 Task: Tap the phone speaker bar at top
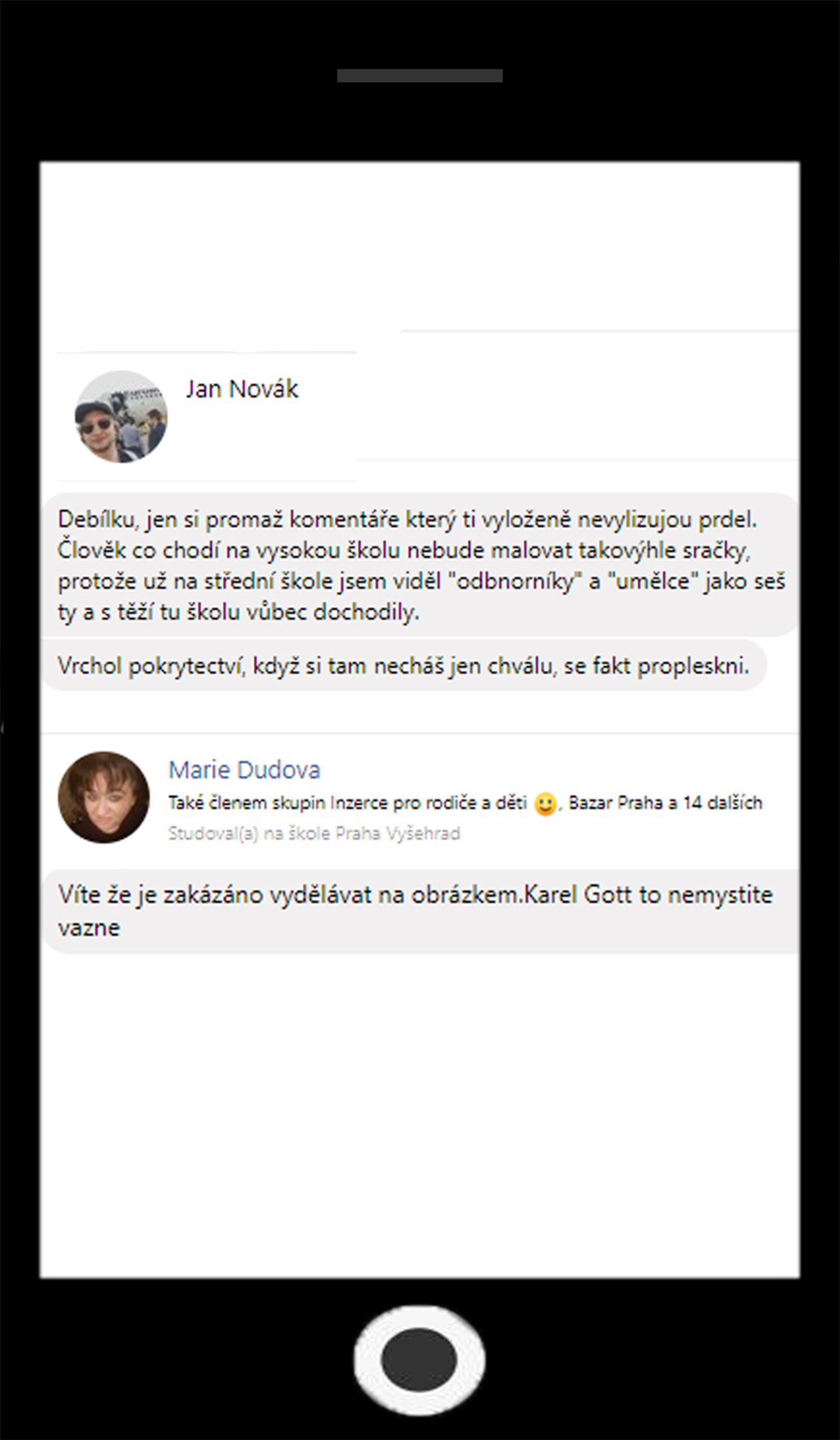click(420, 76)
